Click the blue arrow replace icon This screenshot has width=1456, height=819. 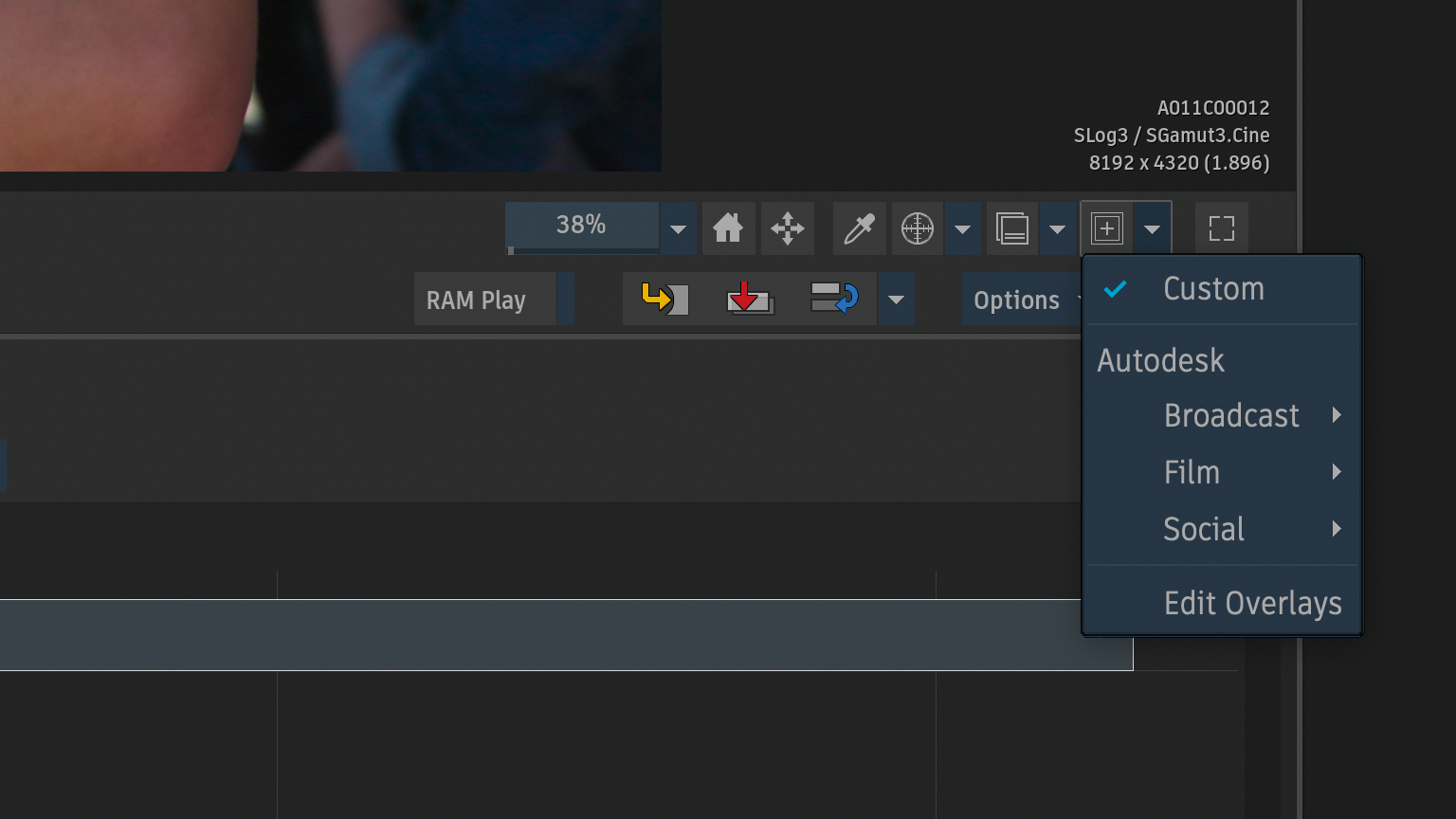pyautogui.click(x=834, y=300)
